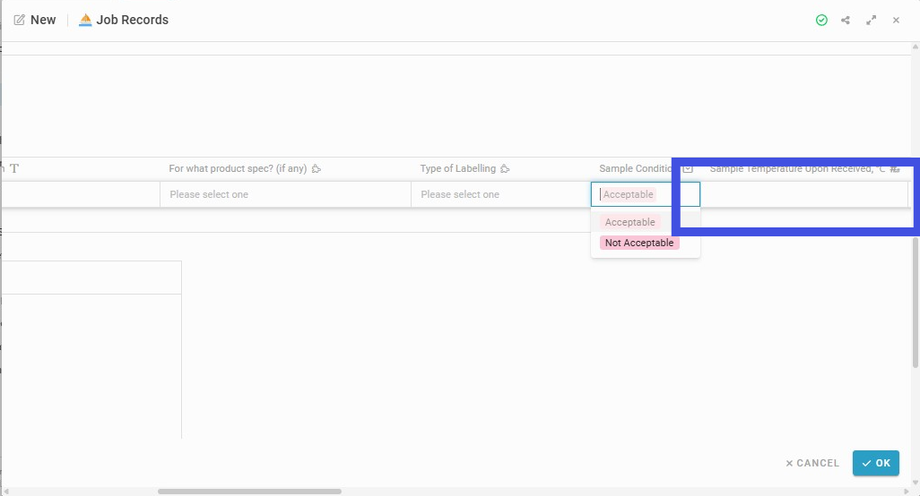
Task: Click the Type of Labelling column header
Action: (x=458, y=169)
